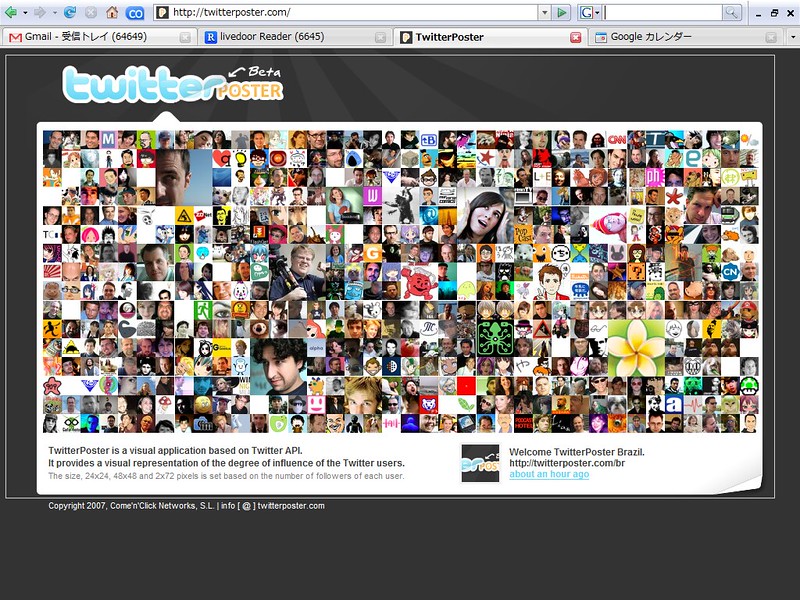
Task: Close the livedoor Reader tab
Action: click(380, 37)
